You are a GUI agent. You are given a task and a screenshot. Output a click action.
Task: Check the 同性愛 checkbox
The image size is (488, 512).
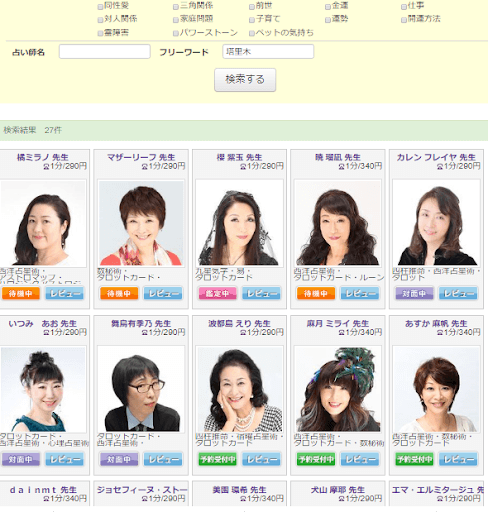pos(100,7)
